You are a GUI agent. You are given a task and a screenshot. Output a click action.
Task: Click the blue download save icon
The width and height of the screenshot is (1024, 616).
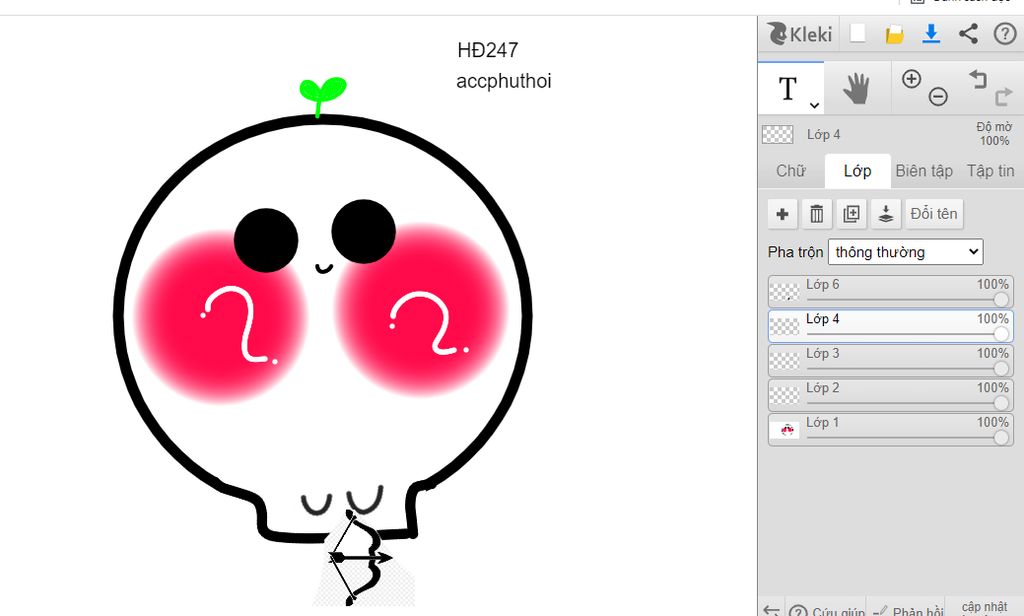(931, 34)
